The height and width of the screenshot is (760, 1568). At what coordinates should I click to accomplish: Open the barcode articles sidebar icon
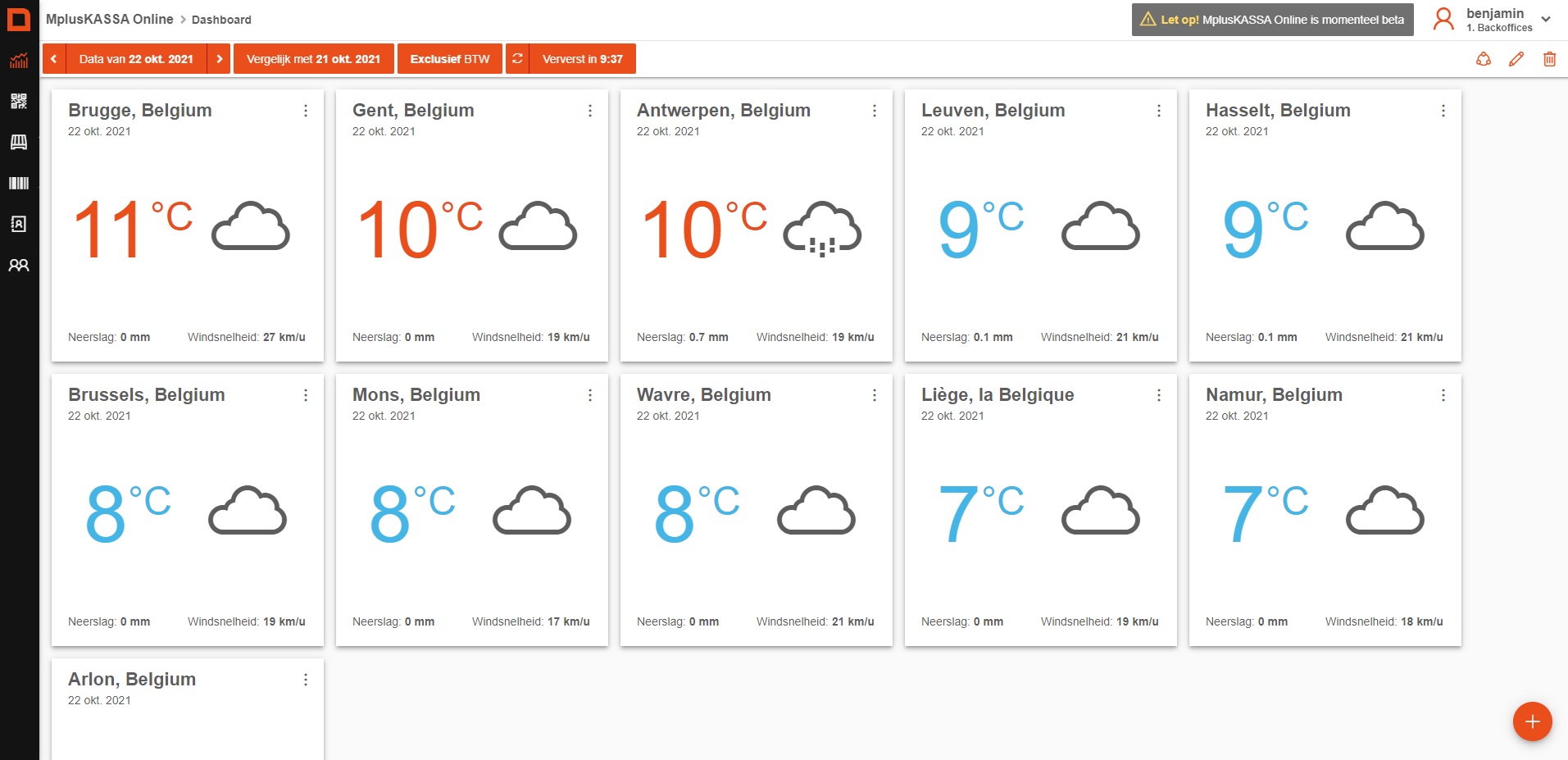(x=19, y=183)
